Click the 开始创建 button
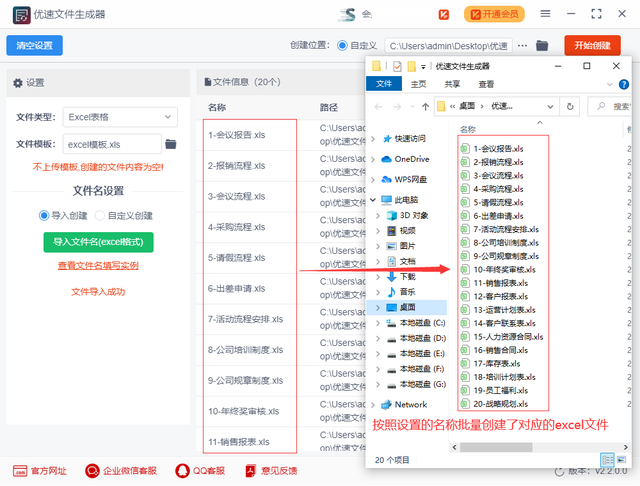The width and height of the screenshot is (640, 486). tap(592, 46)
